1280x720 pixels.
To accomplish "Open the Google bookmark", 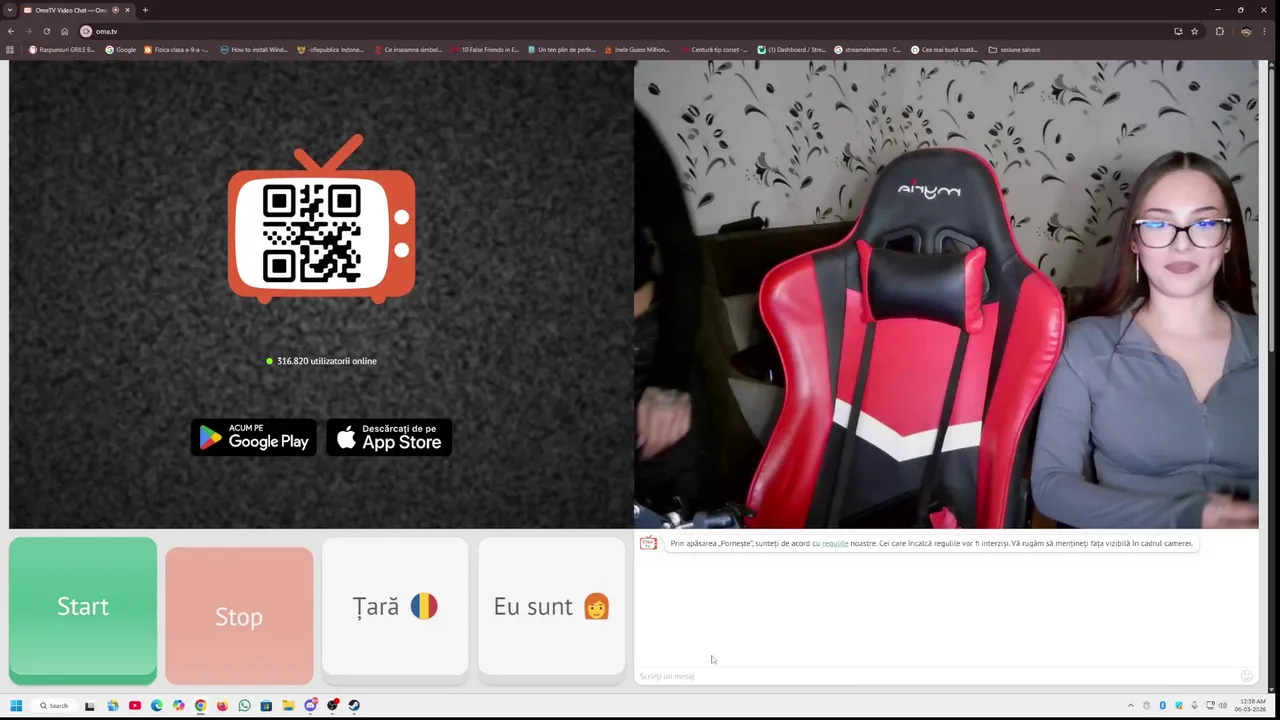I will (121, 49).
